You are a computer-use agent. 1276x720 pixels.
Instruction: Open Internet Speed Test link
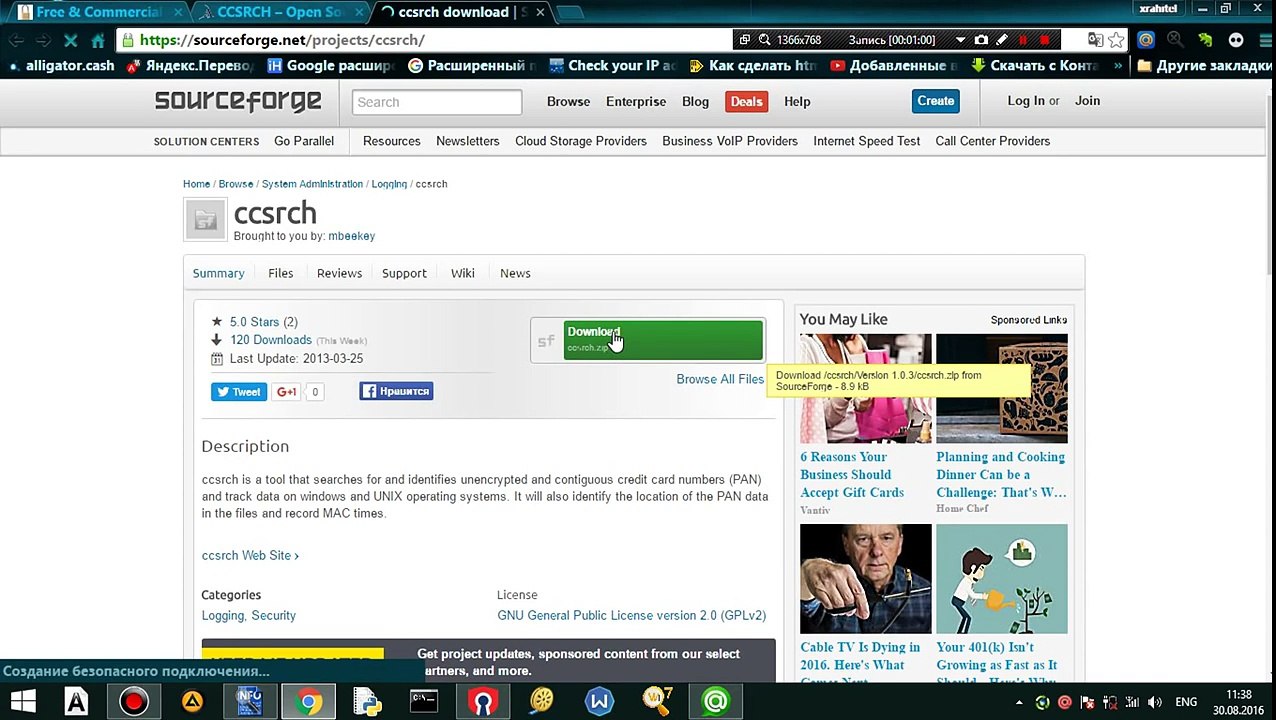pyautogui.click(x=866, y=141)
